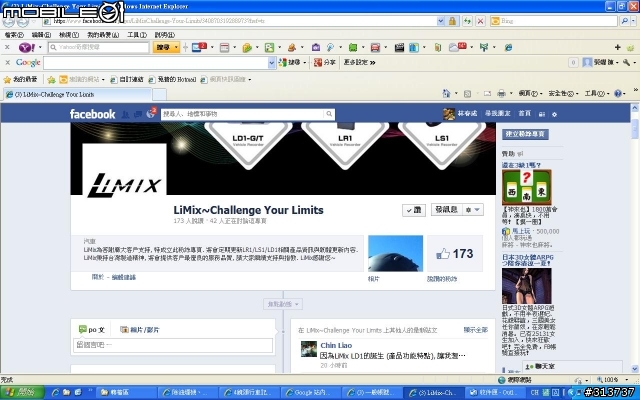Open Yahoo toolbar mail icon with red badge

199,47
